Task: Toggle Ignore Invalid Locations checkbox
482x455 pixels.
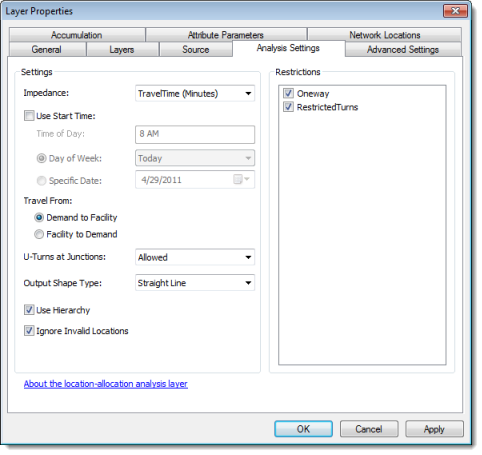Action: [29, 331]
